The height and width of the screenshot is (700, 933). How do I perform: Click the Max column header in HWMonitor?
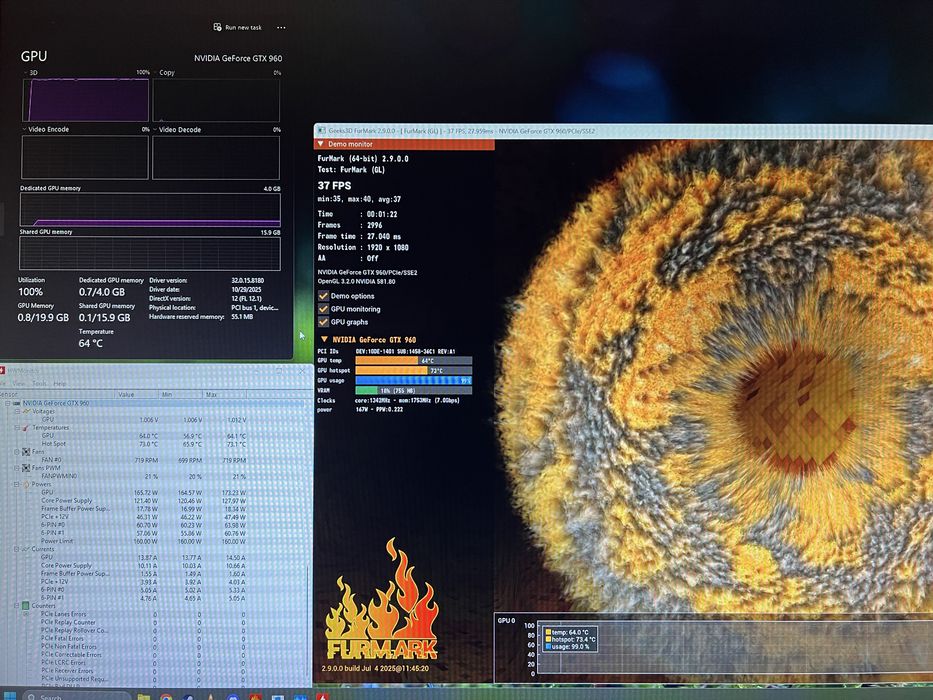(211, 394)
